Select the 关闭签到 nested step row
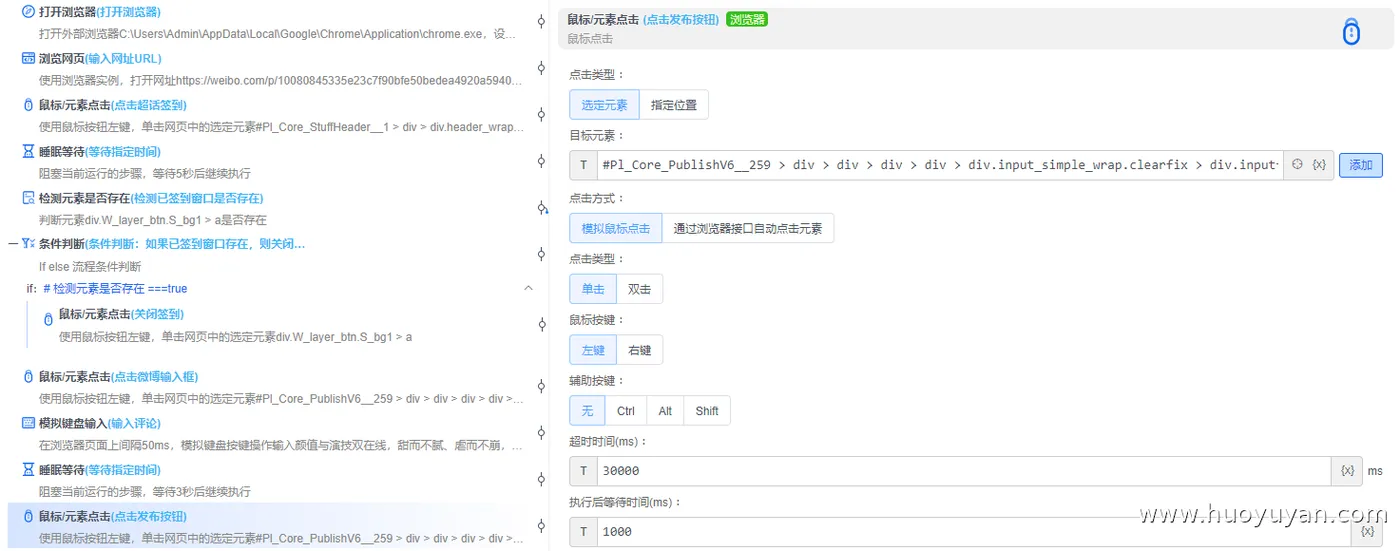1400x551 pixels. (x=285, y=325)
